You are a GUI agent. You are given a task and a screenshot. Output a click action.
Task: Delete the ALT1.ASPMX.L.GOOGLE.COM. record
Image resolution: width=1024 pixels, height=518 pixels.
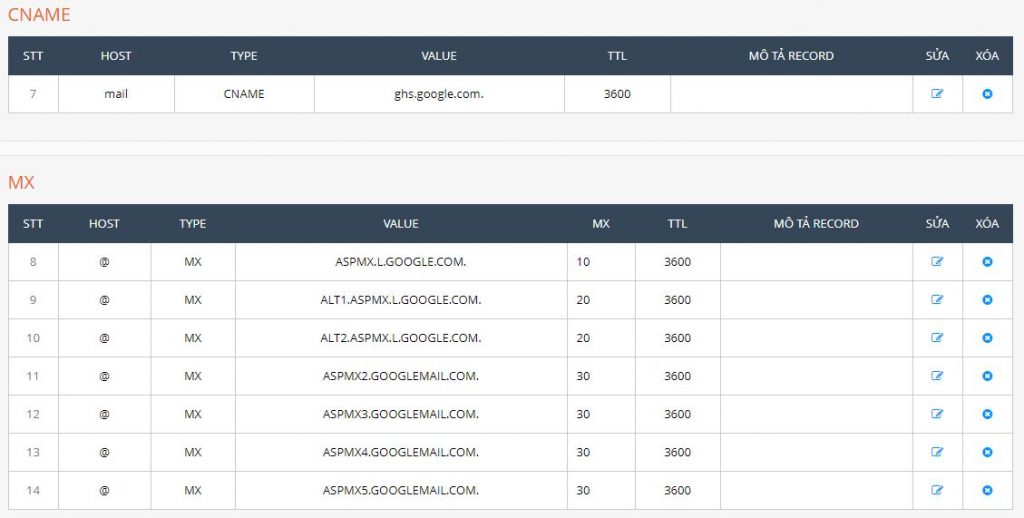tap(987, 300)
